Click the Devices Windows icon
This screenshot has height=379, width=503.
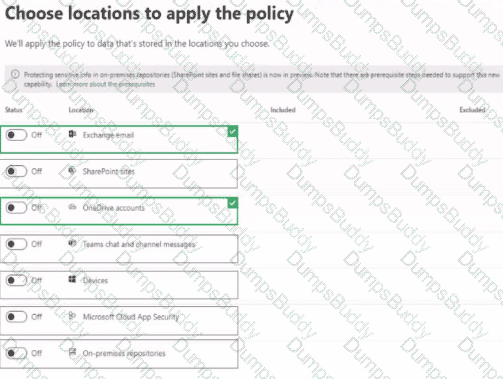(72, 279)
